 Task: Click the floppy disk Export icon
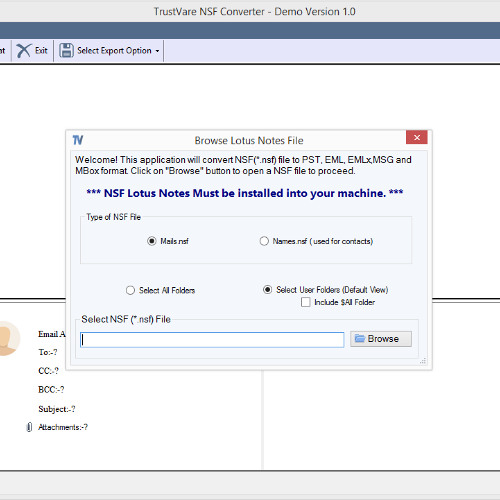click(66, 51)
